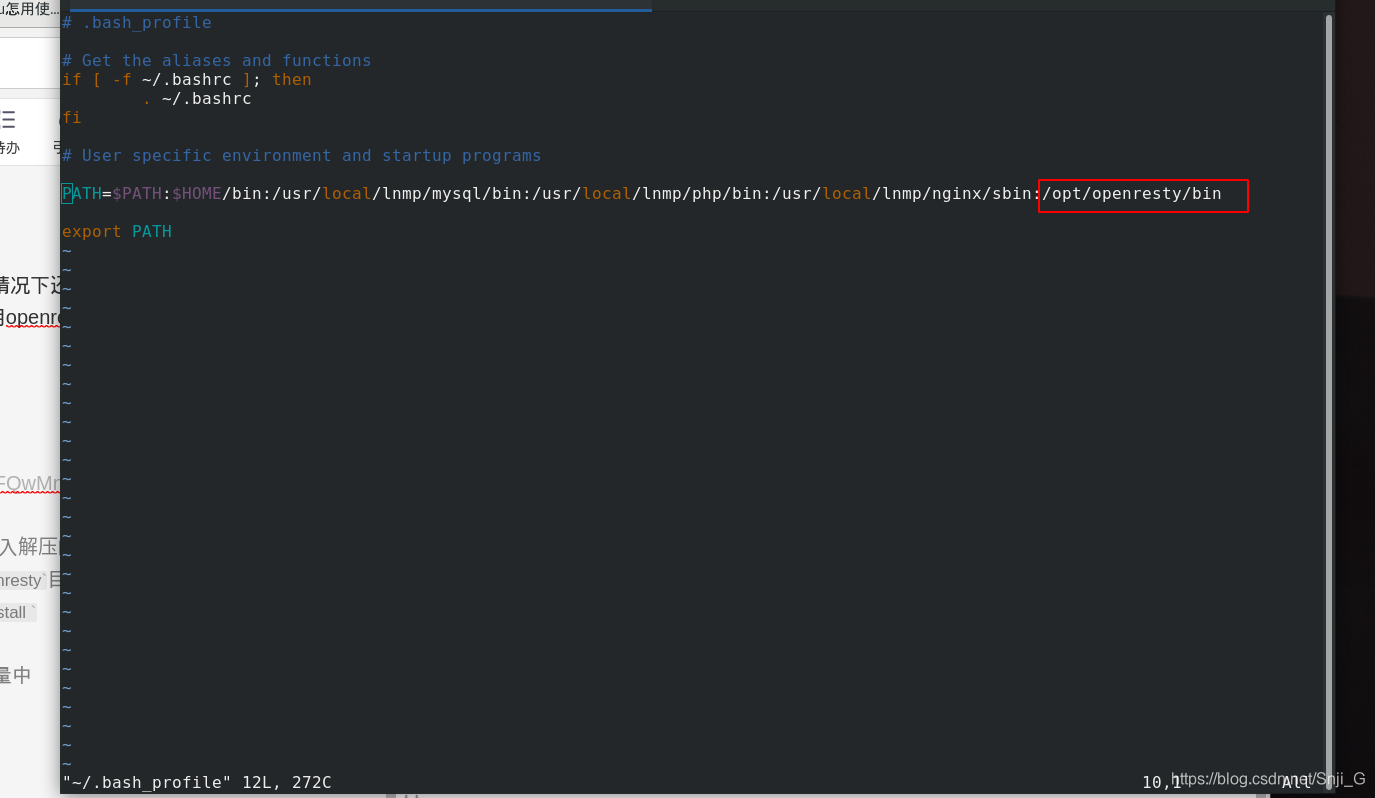Click the '$HOME' variable in the PATH line
The width and height of the screenshot is (1375, 798).
point(197,193)
